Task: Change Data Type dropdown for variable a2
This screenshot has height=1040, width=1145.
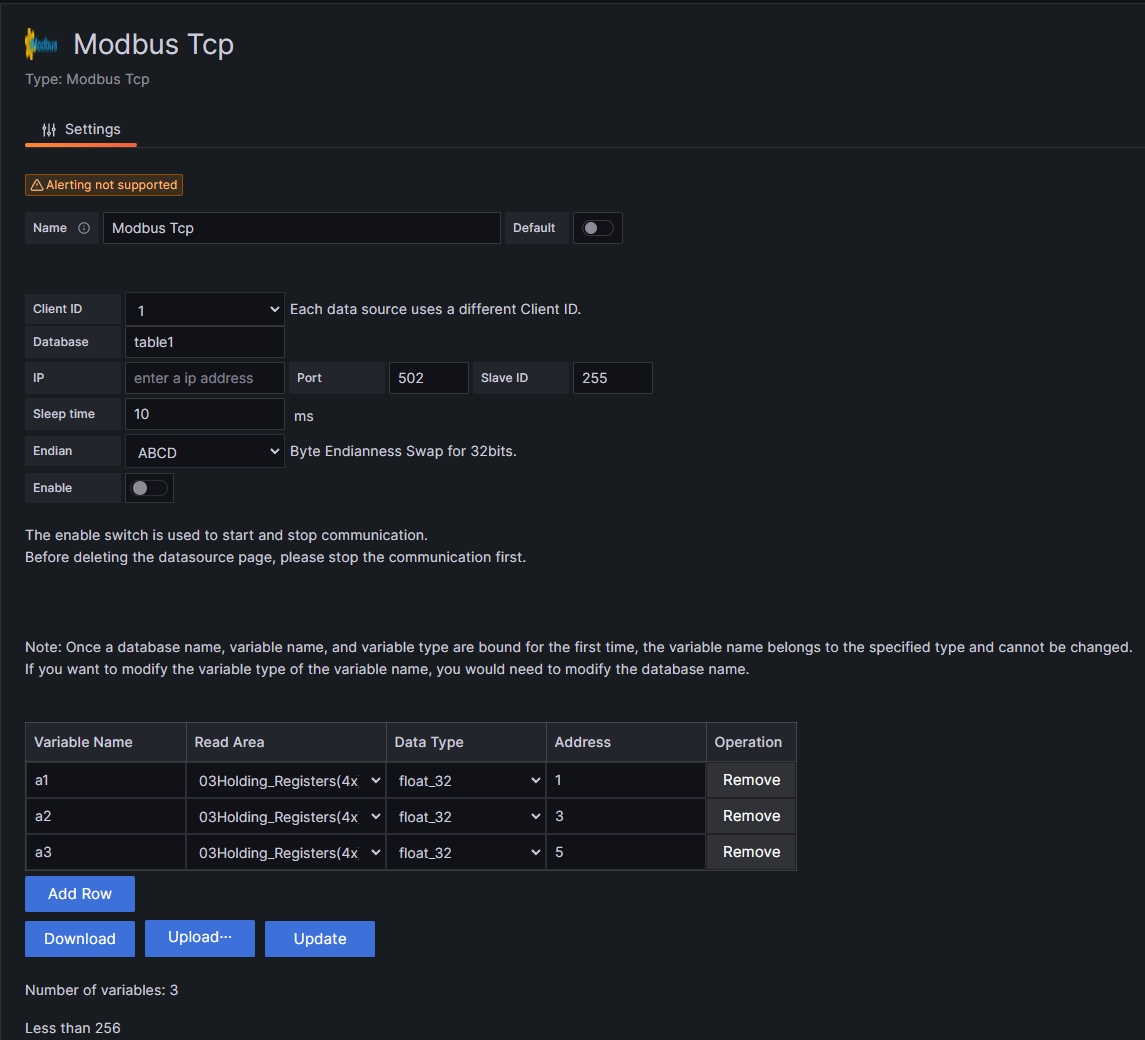Action: tap(466, 817)
